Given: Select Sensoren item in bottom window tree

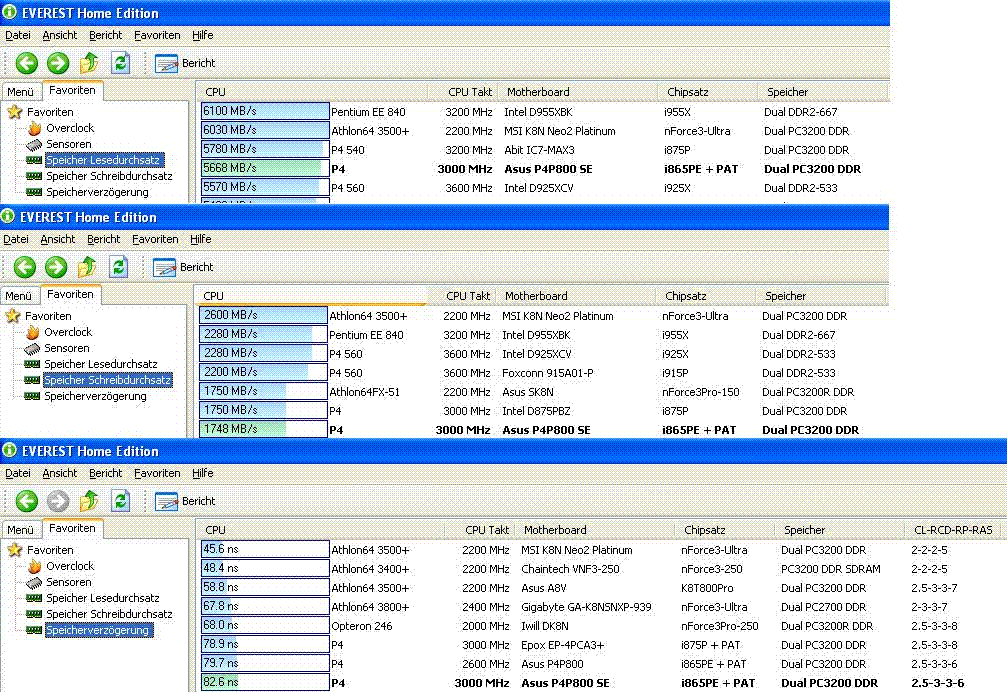Looking at the screenshot, I should tap(69, 582).
